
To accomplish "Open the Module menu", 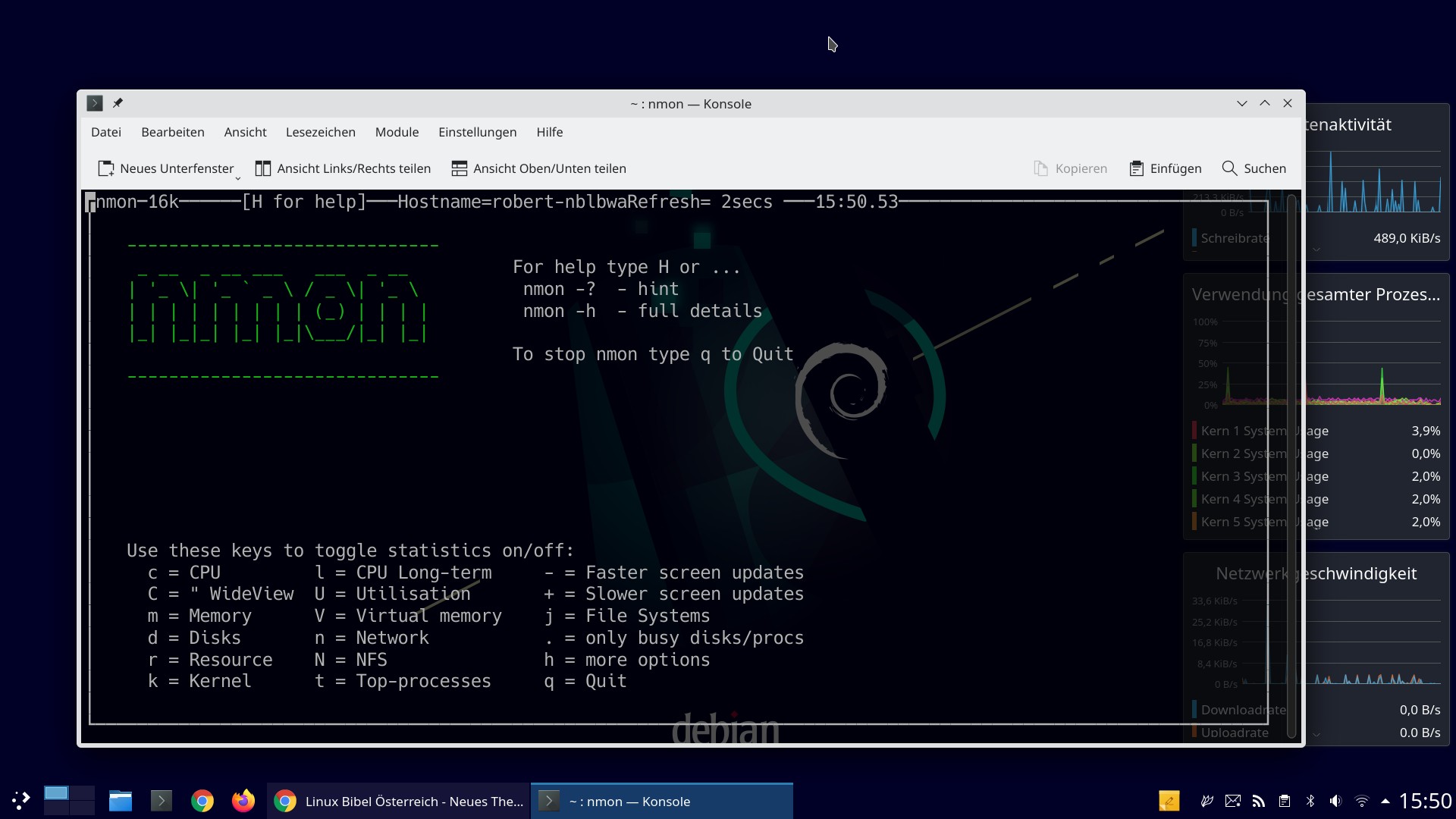I will (396, 132).
